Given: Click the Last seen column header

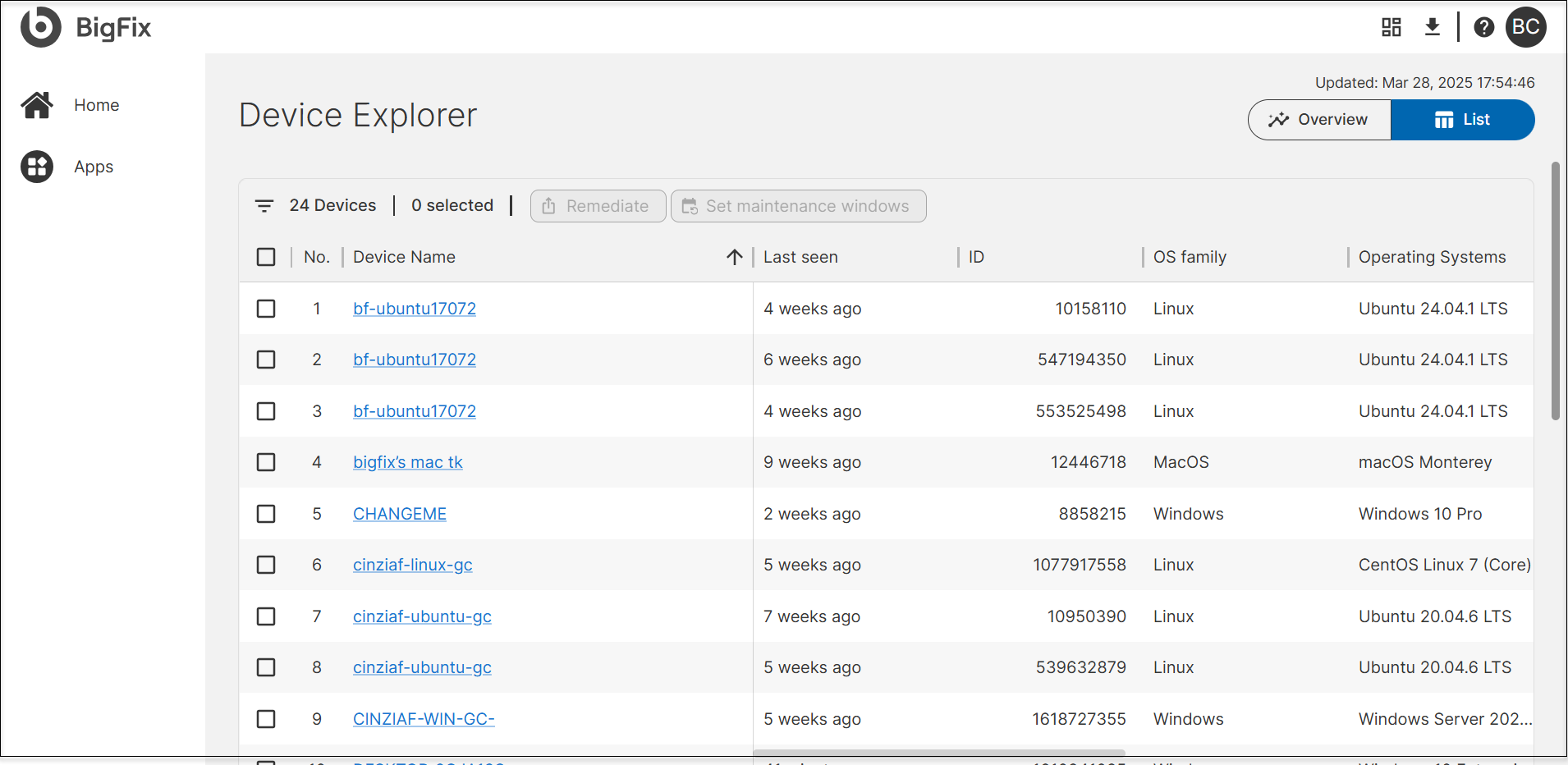Looking at the screenshot, I should tap(800, 257).
